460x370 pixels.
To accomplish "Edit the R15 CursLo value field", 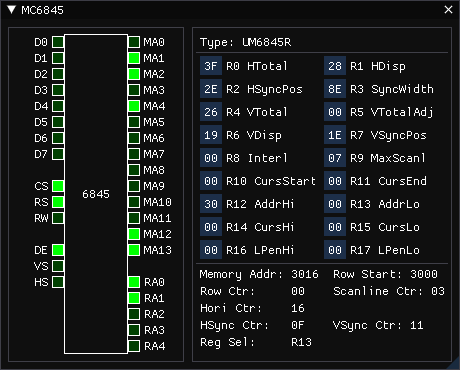I will (335, 227).
